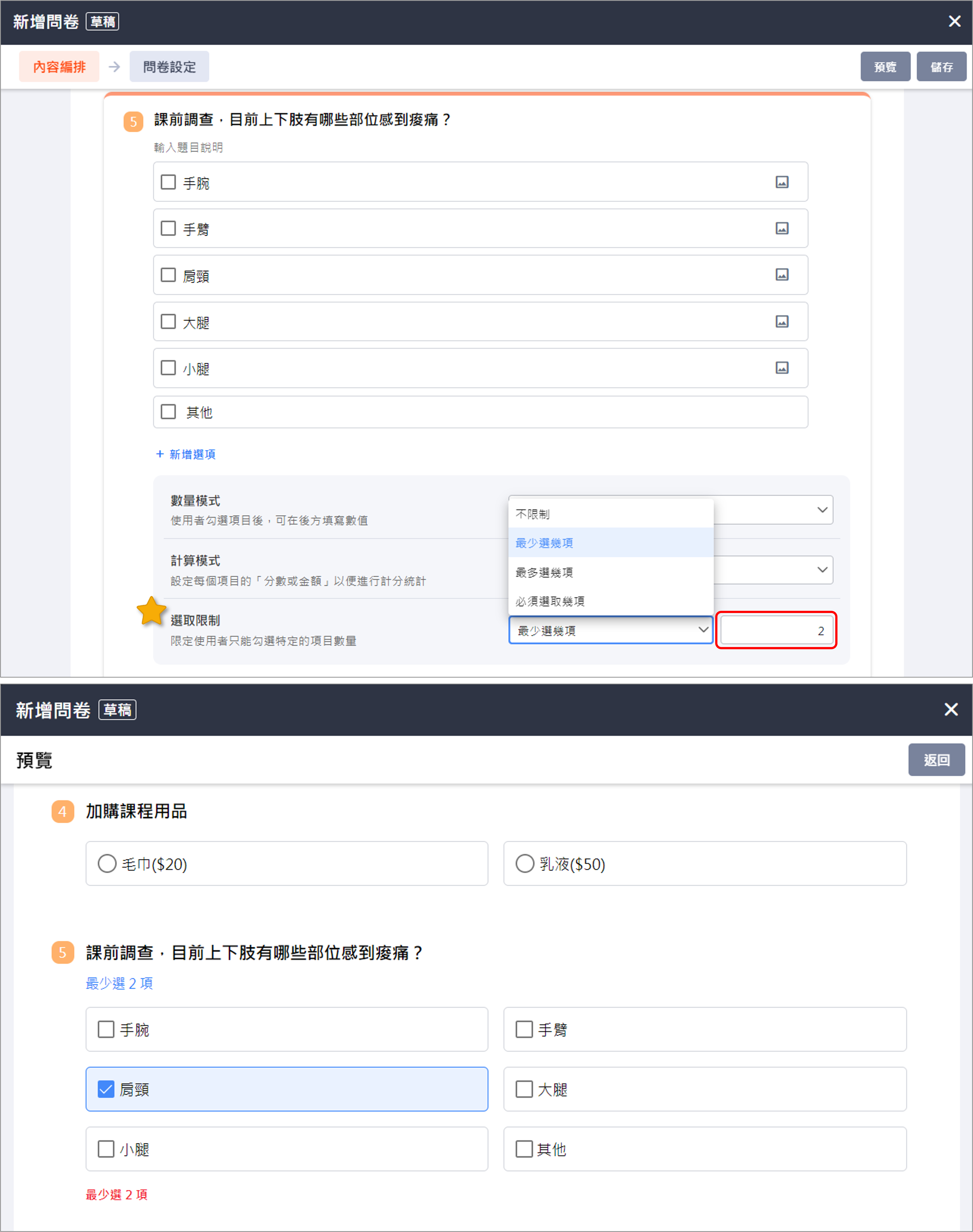
Task: Select 毛巾($20) radio option
Action: [x=107, y=863]
